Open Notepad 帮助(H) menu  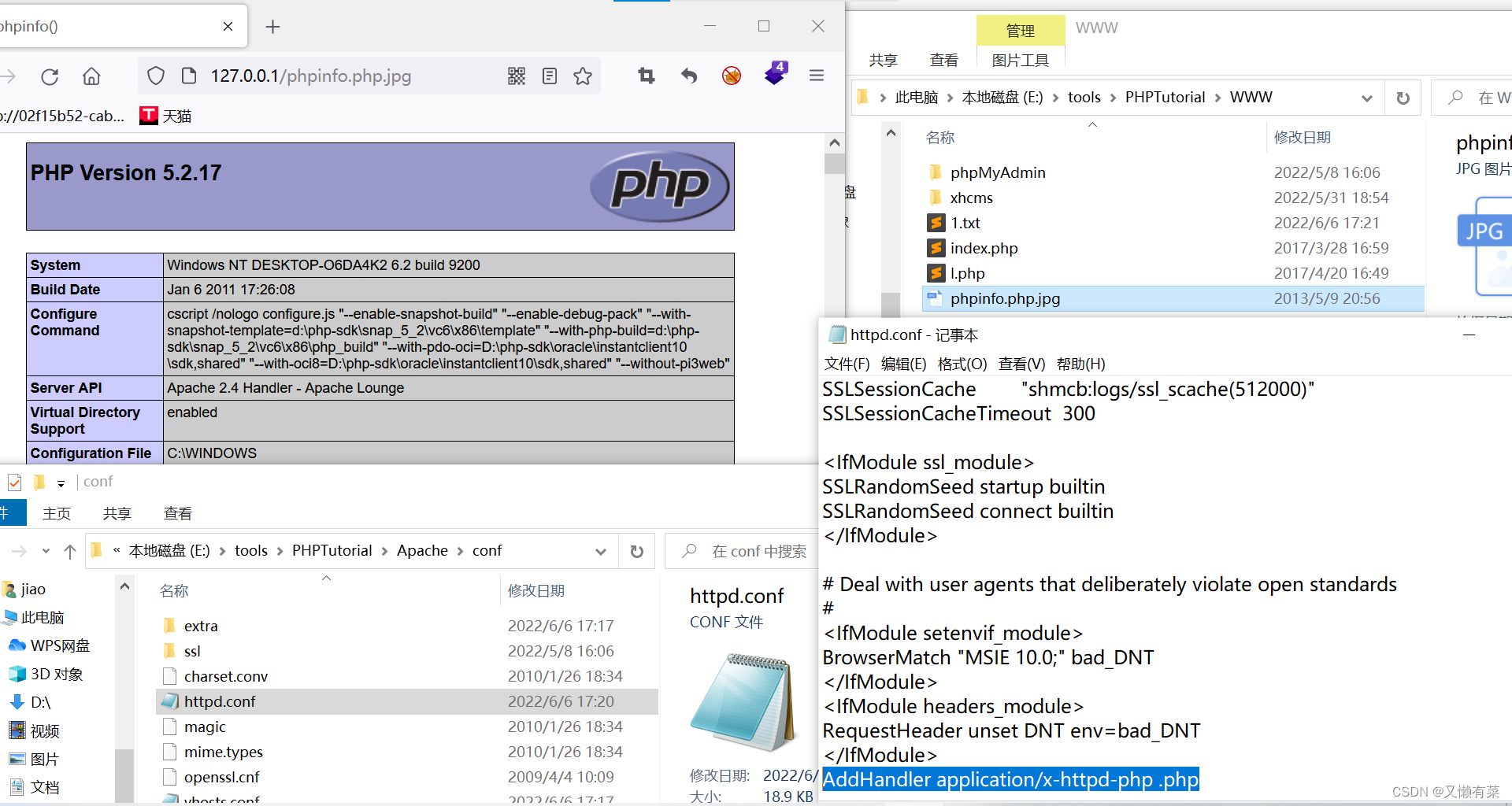1080,364
